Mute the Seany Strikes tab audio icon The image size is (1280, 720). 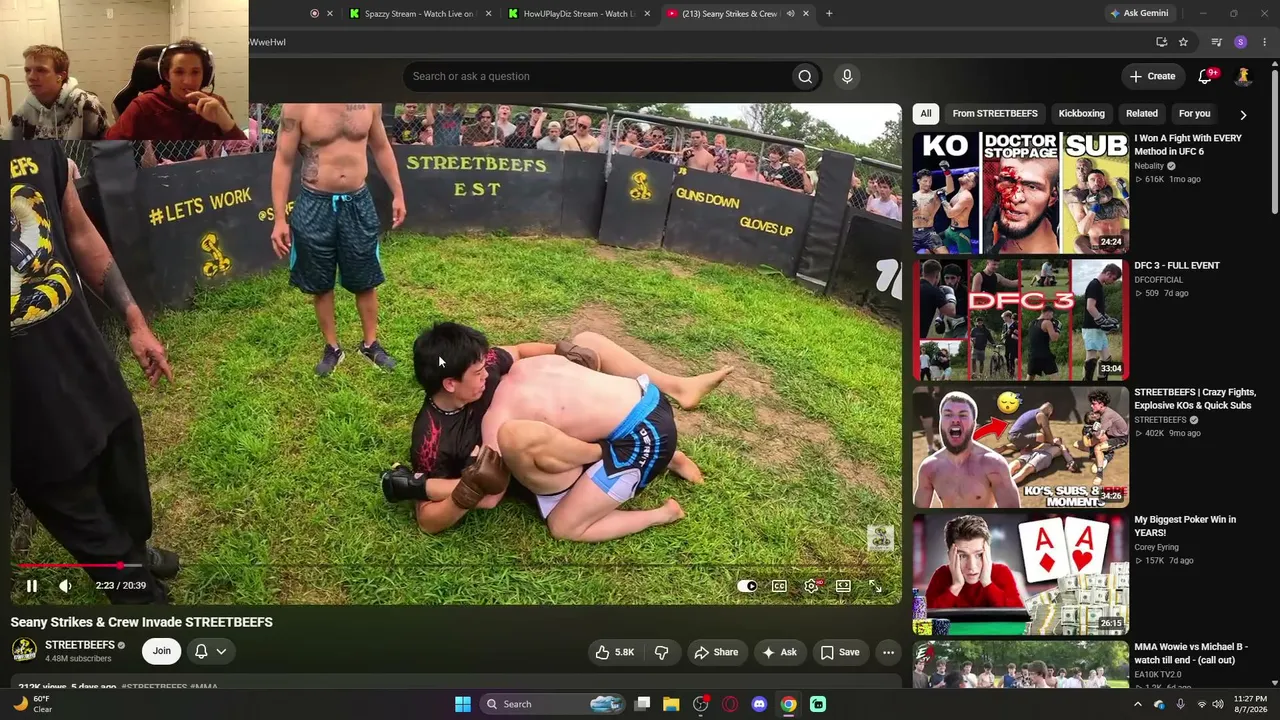coord(790,14)
